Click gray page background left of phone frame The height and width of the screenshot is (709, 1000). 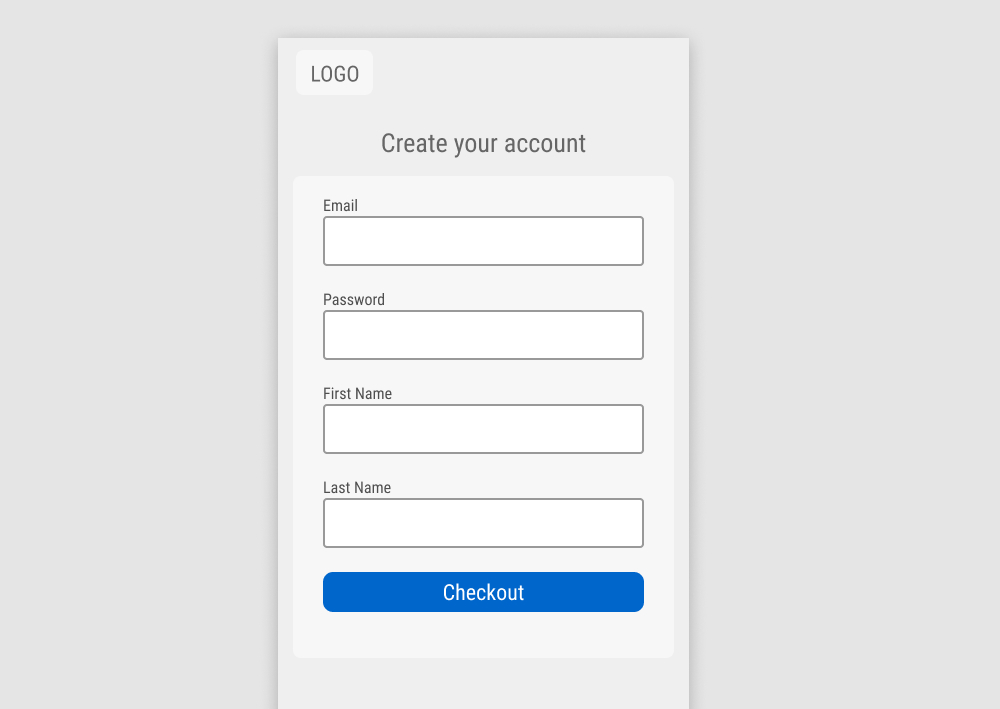click(x=140, y=350)
